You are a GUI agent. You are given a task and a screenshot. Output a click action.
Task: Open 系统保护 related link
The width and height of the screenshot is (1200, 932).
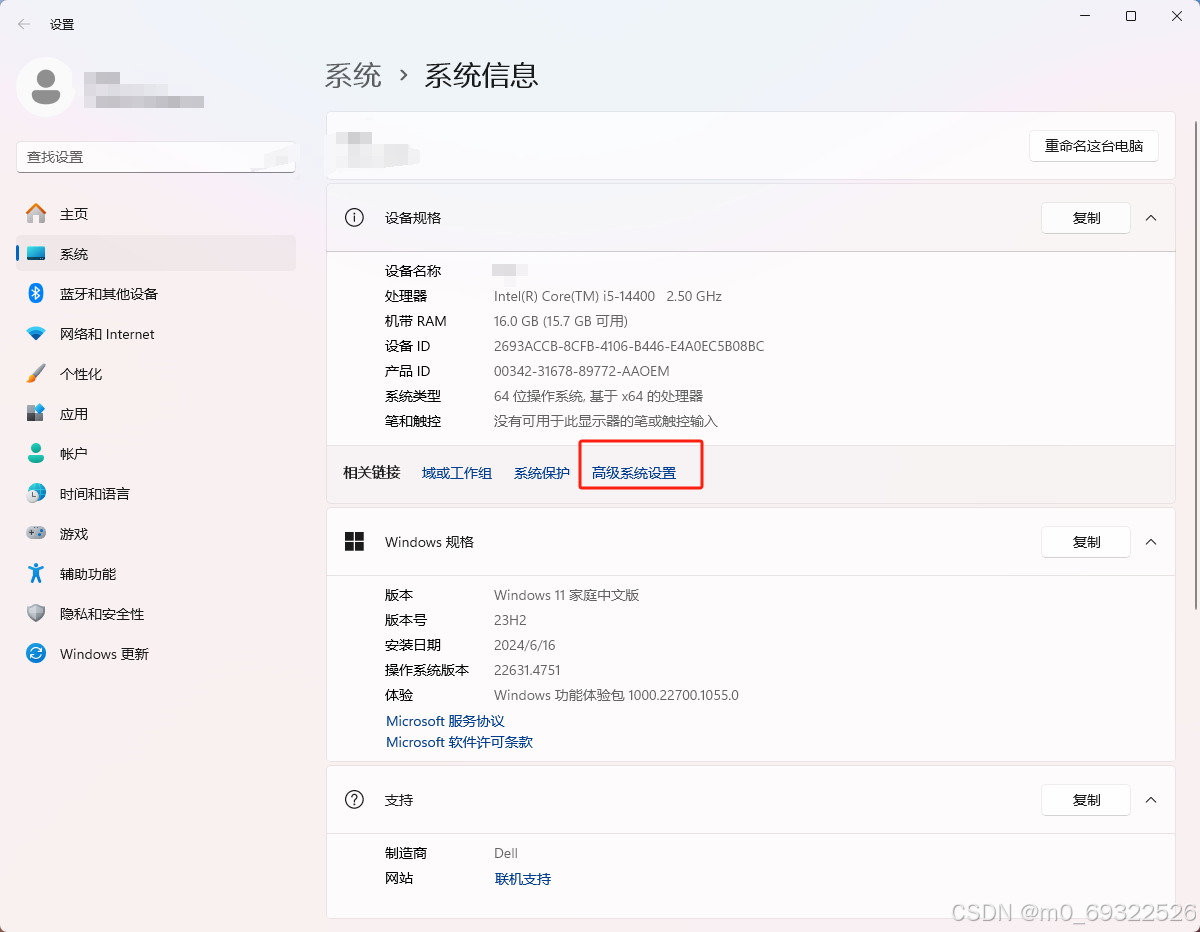542,473
